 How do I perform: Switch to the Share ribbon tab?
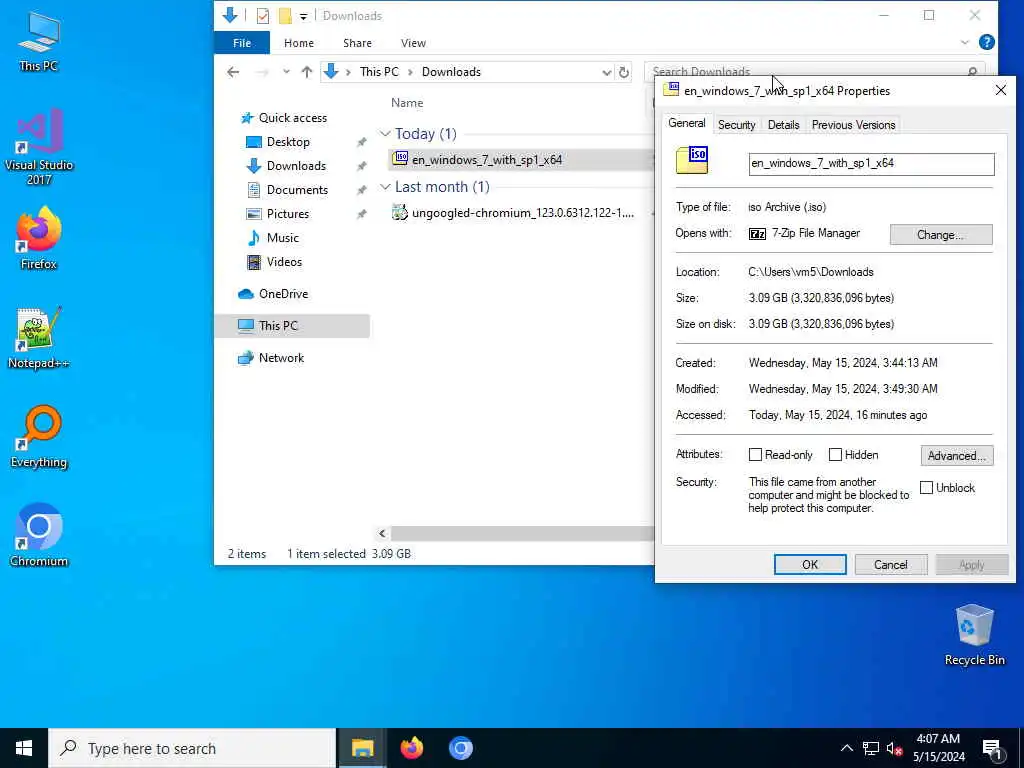point(357,43)
